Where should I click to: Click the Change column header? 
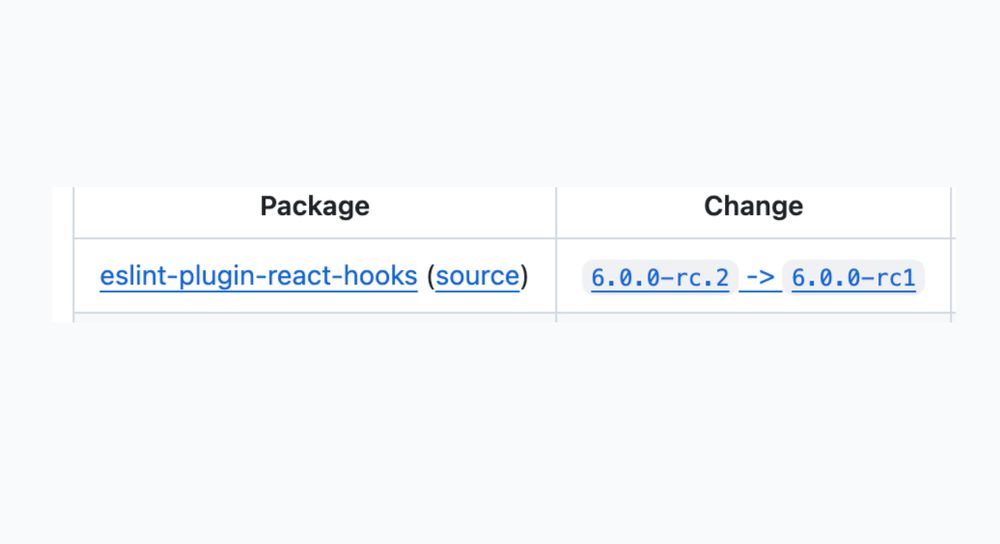click(753, 206)
